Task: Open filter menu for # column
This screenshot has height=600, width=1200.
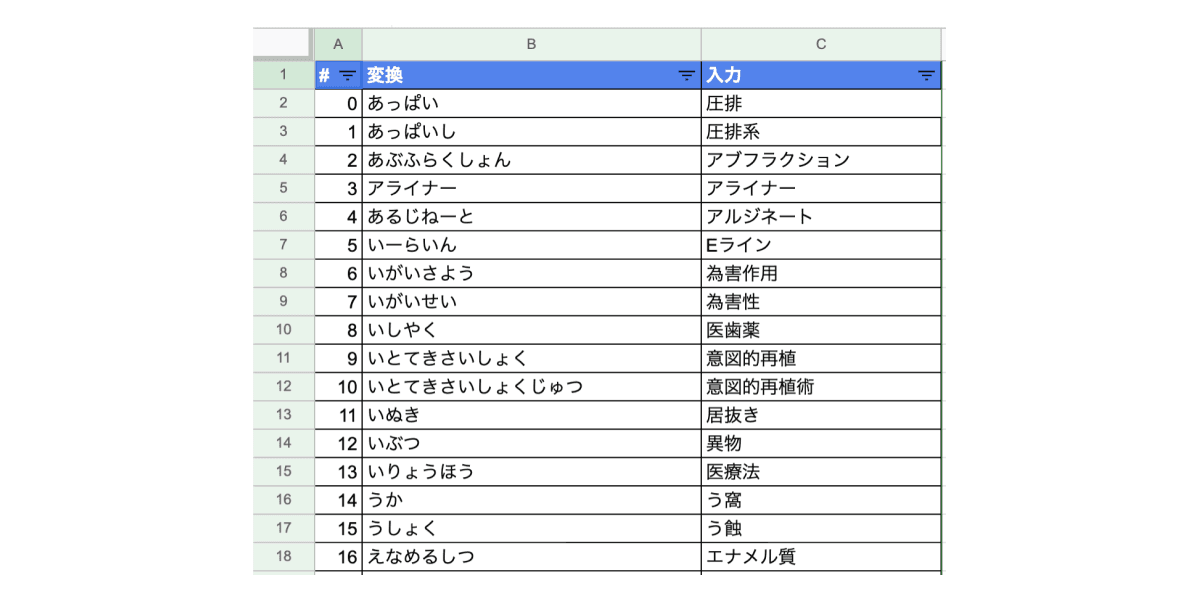Action: click(347, 75)
